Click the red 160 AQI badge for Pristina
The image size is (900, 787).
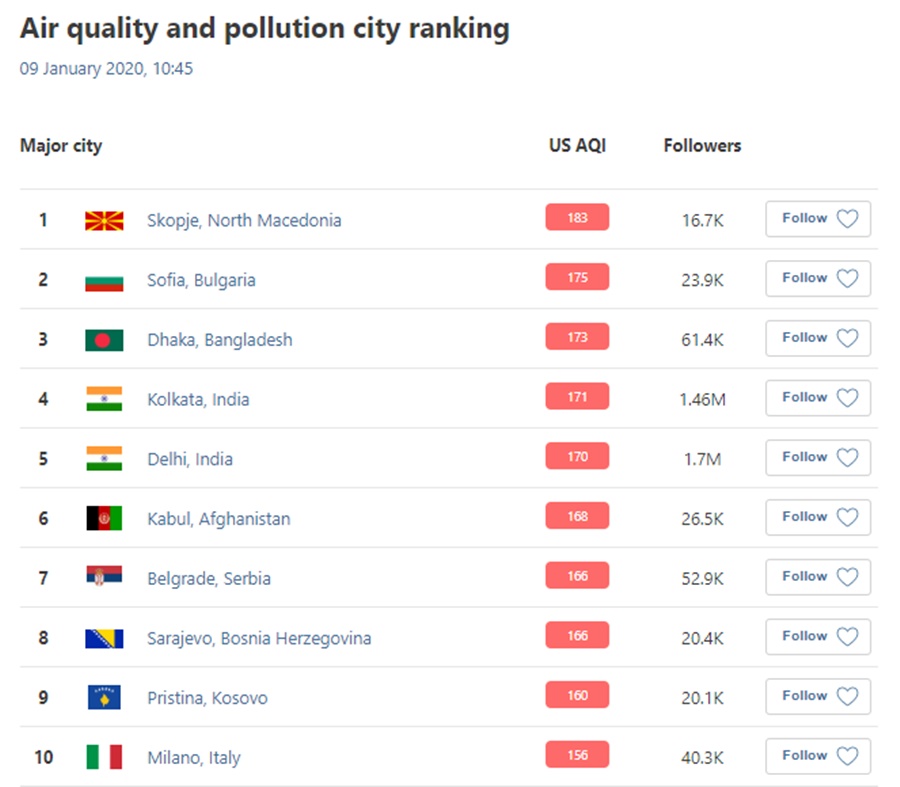577,696
